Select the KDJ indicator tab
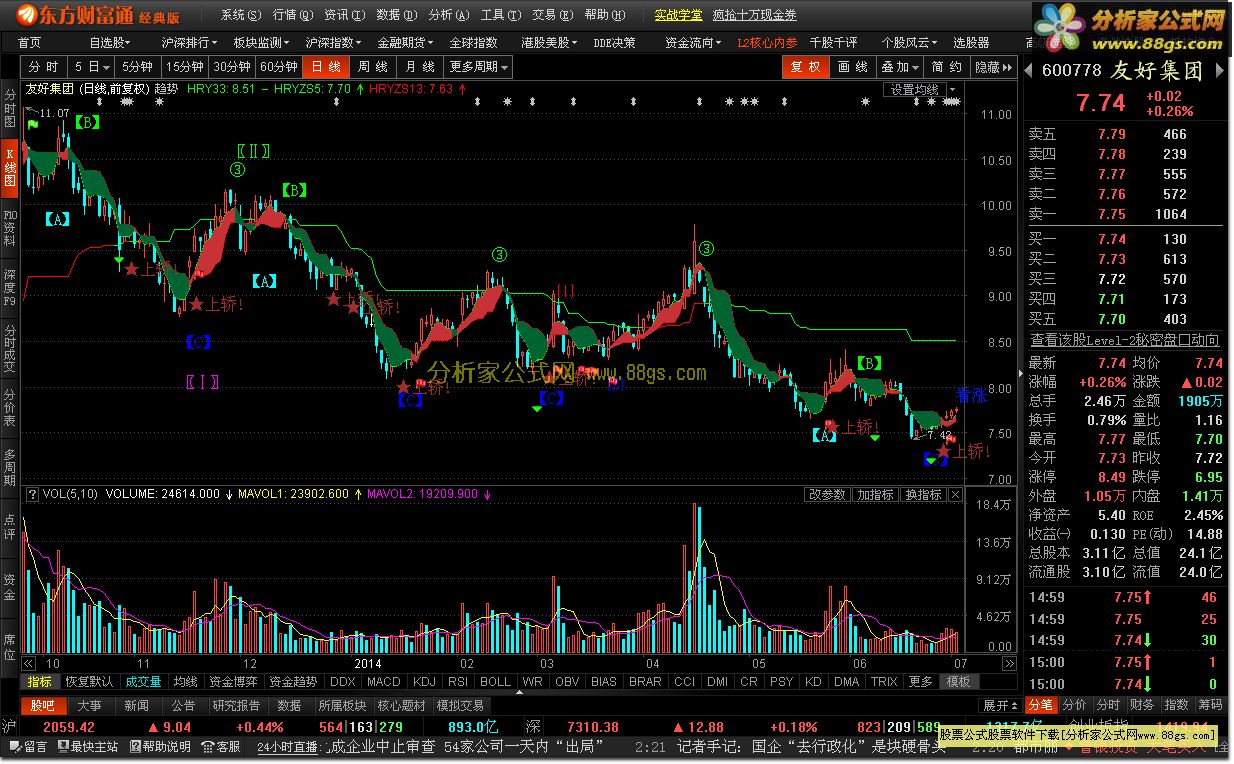Viewport: 1234px width, 764px height. tap(424, 682)
